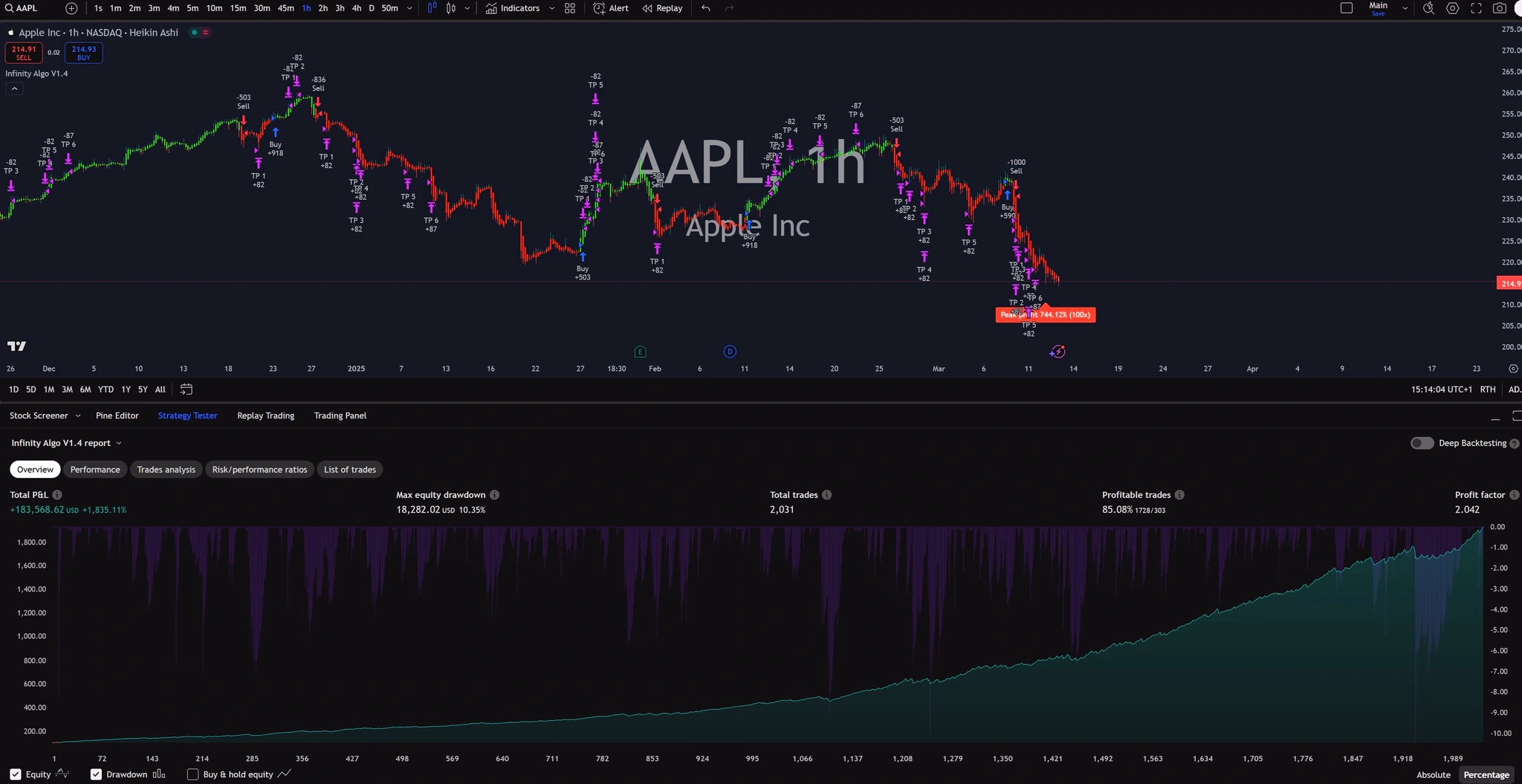The width and height of the screenshot is (1522, 784).
Task: Open the List of trades tab
Action: coord(349,470)
